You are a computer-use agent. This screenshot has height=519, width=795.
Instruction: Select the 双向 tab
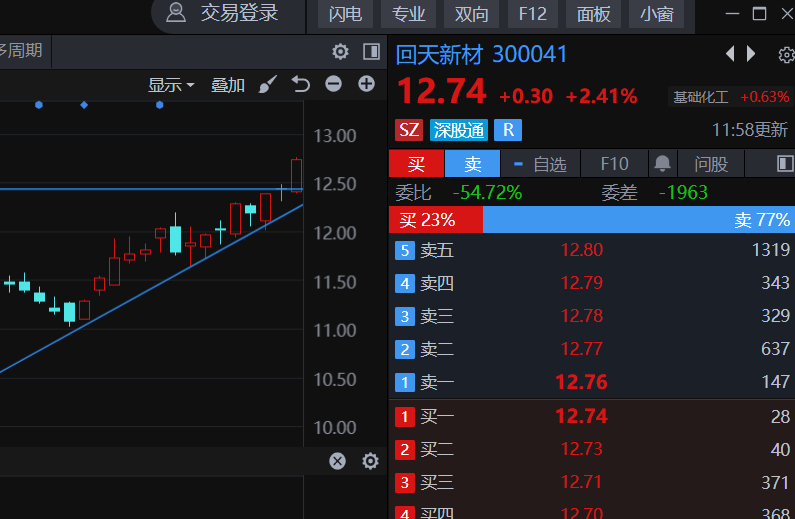click(x=472, y=14)
